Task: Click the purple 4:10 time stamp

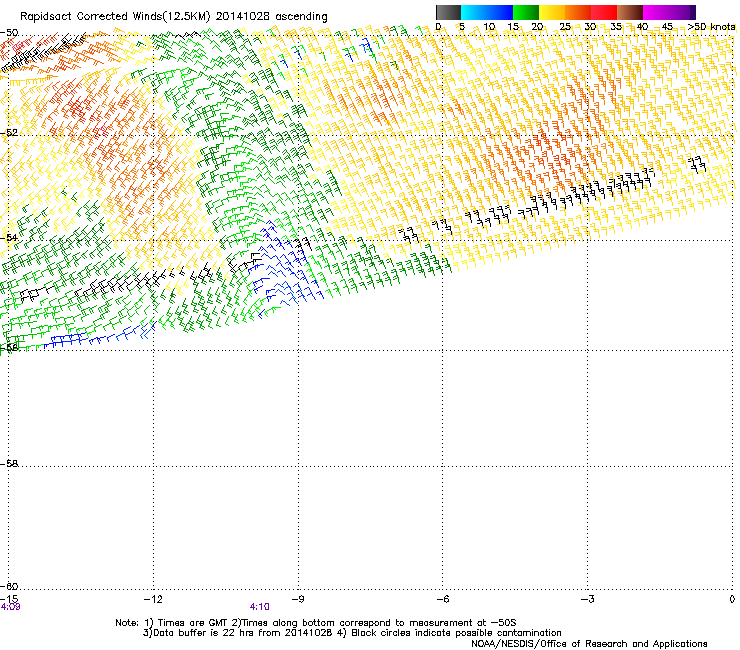Action: point(260,607)
